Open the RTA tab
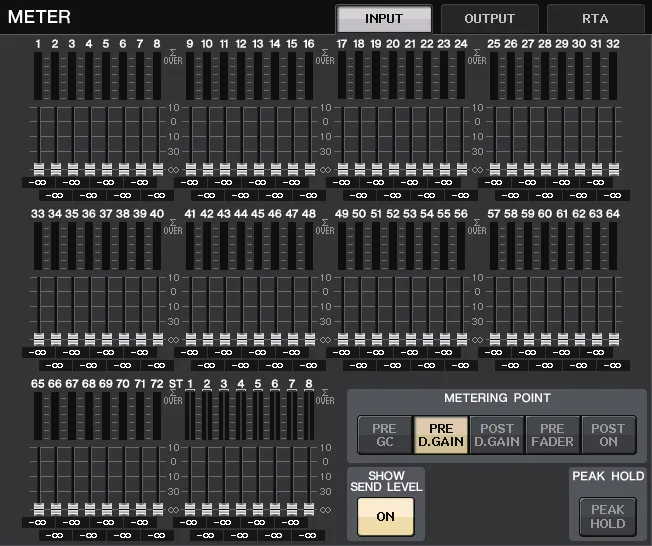The height and width of the screenshot is (546, 652). 595,19
